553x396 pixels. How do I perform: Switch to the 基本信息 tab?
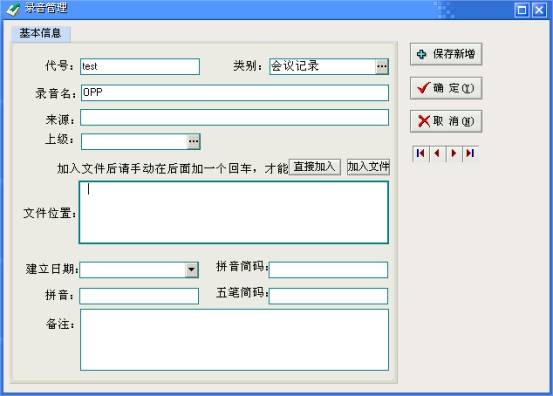click(40, 33)
